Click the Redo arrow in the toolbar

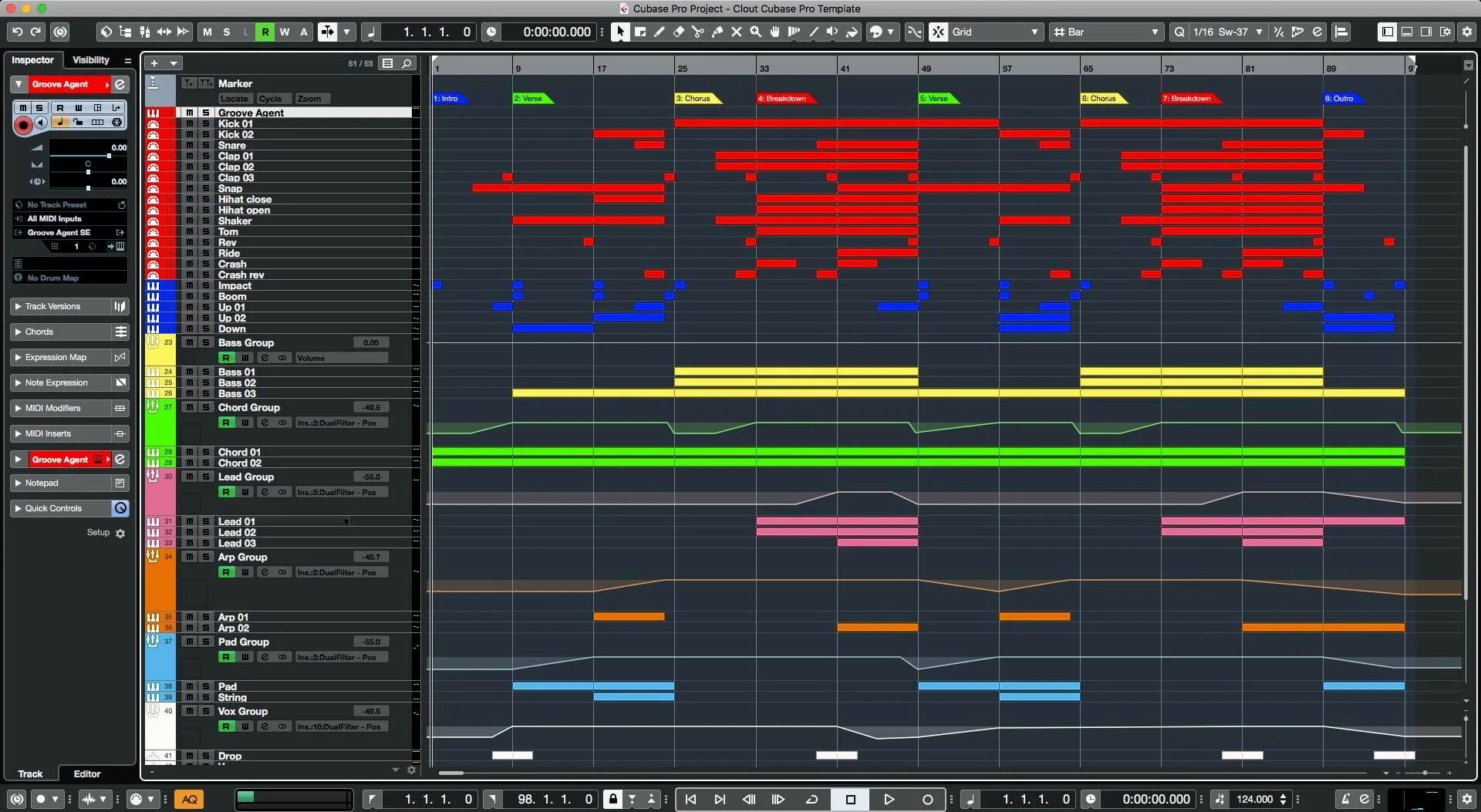(x=35, y=32)
